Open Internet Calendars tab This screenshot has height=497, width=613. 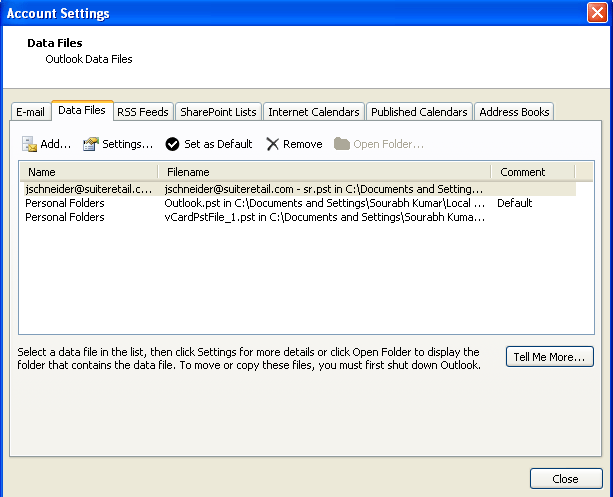[314, 112]
